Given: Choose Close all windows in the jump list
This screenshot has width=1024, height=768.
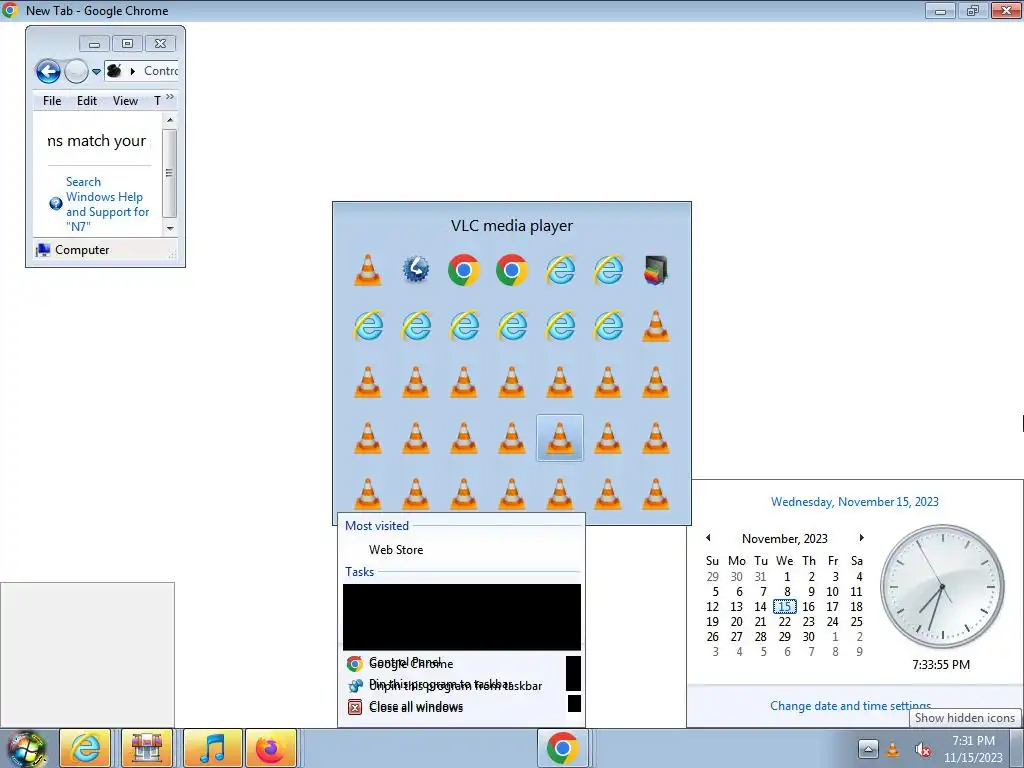Looking at the screenshot, I should point(415,707).
